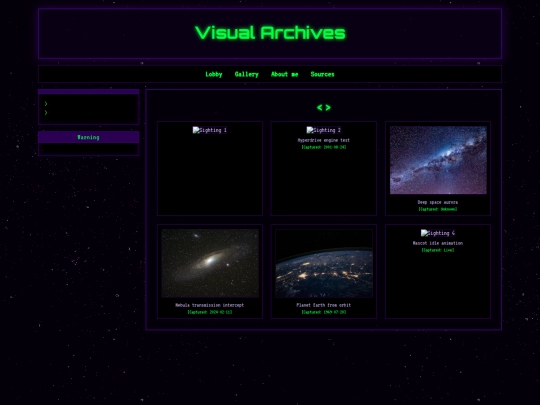Click the Deep space aurora caption
Screen dimensions: 540x405
click(x=438, y=202)
